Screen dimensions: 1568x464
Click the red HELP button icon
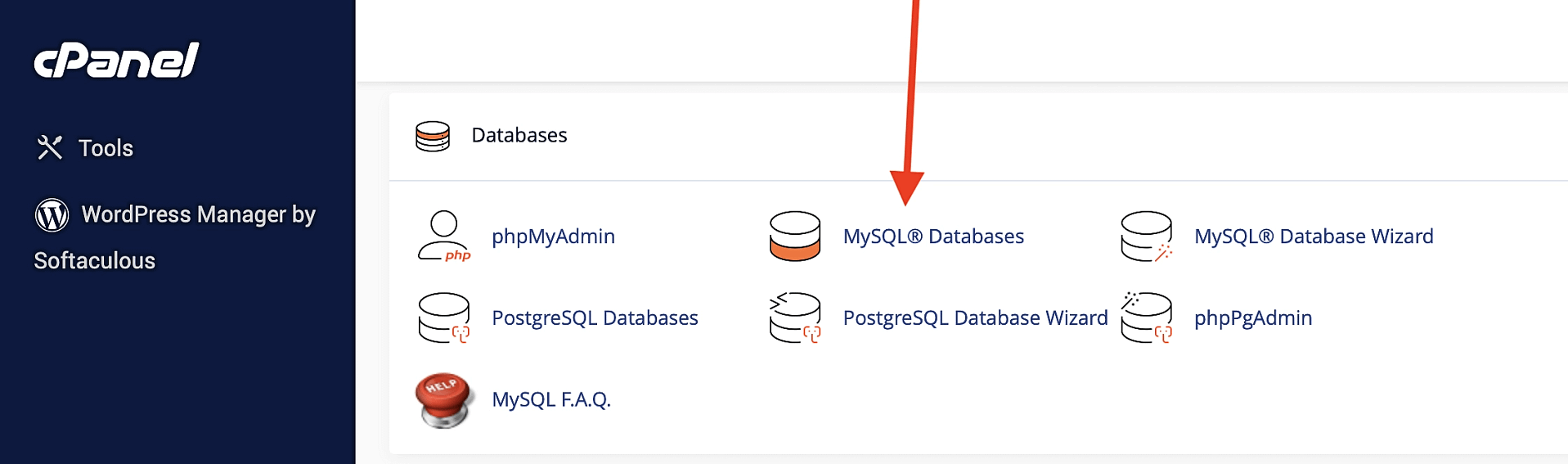coord(444,400)
